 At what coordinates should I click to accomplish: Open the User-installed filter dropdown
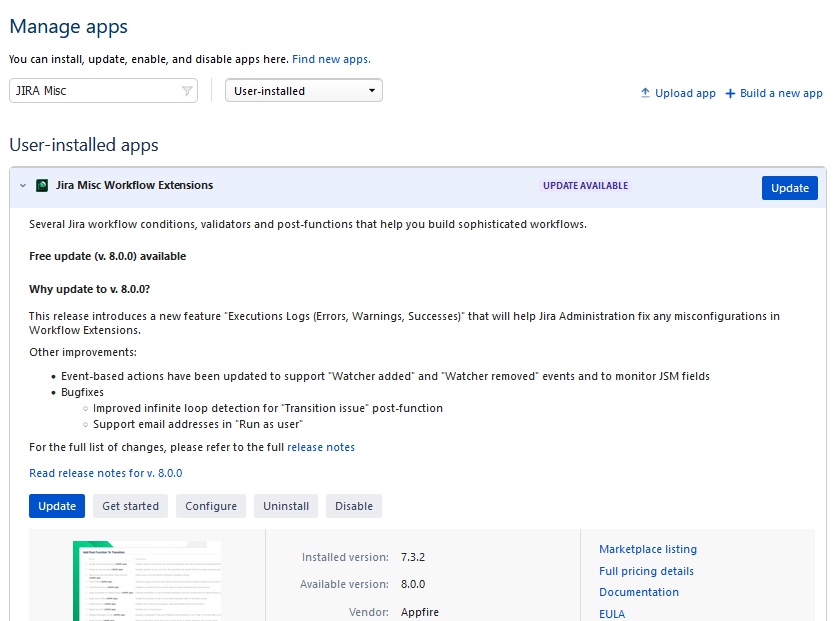point(304,90)
